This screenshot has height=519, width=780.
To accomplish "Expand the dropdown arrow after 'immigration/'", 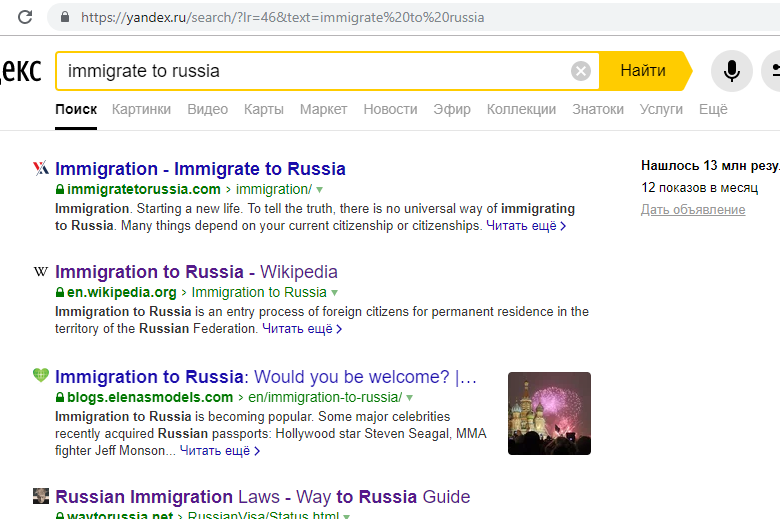I will click(x=319, y=190).
